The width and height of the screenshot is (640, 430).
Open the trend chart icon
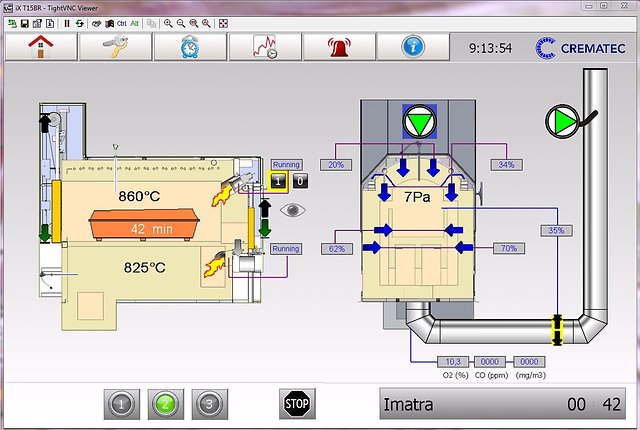tap(265, 47)
